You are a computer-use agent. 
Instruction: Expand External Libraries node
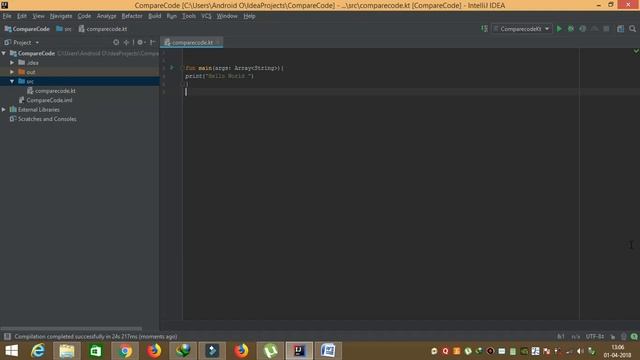click(x=4, y=109)
